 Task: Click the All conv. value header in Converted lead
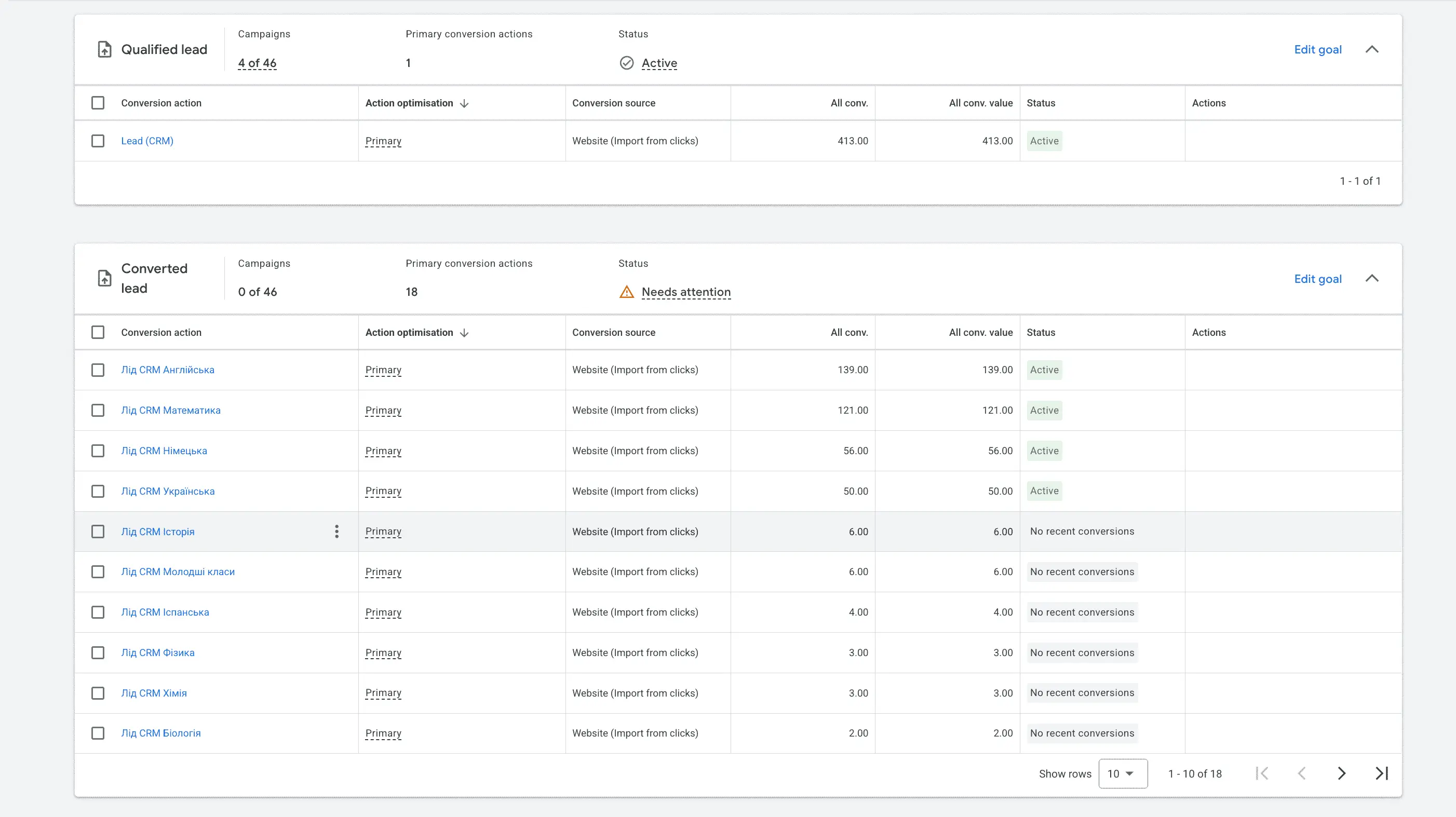coord(981,332)
